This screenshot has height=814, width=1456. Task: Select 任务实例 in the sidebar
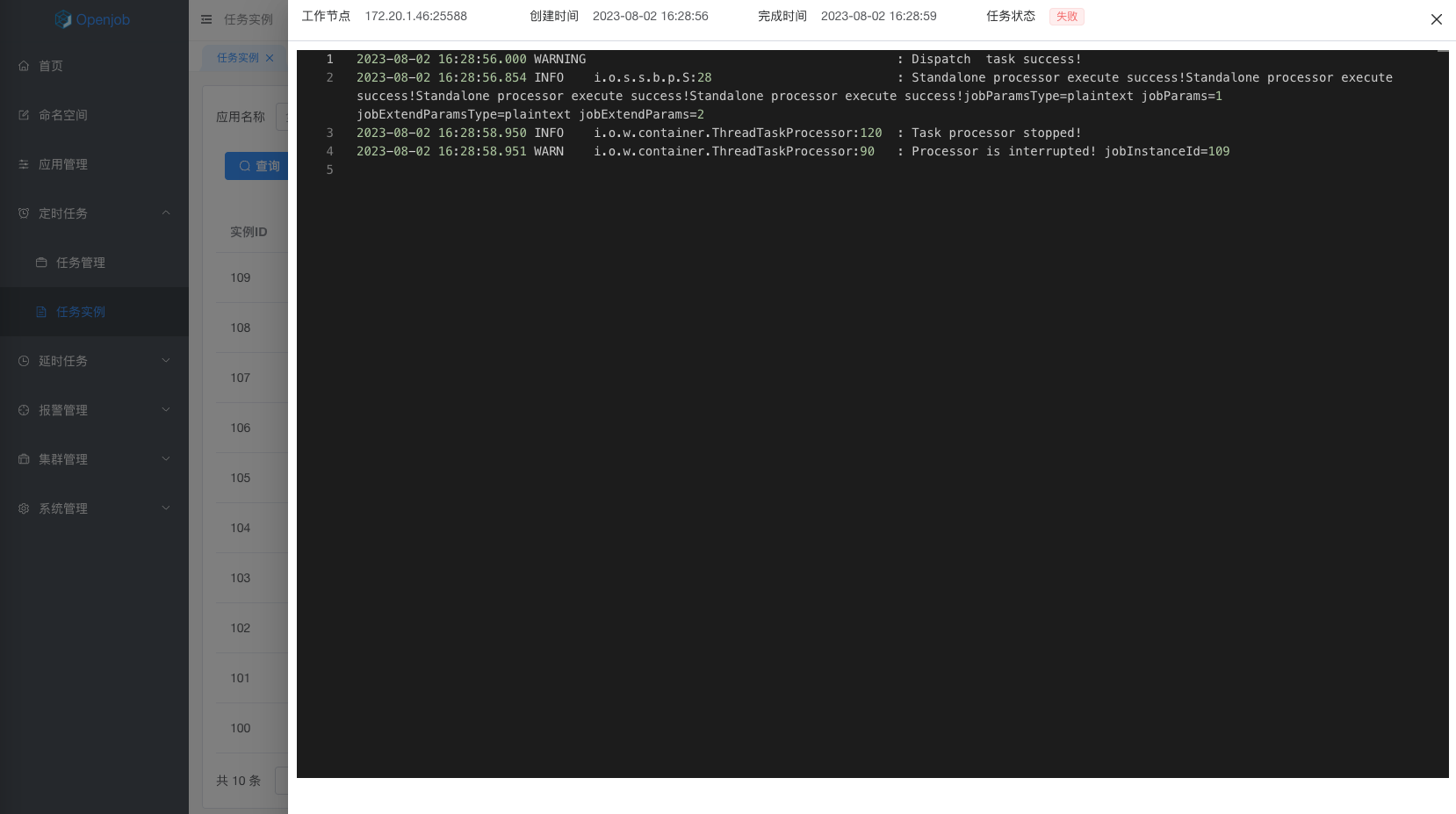click(94, 312)
